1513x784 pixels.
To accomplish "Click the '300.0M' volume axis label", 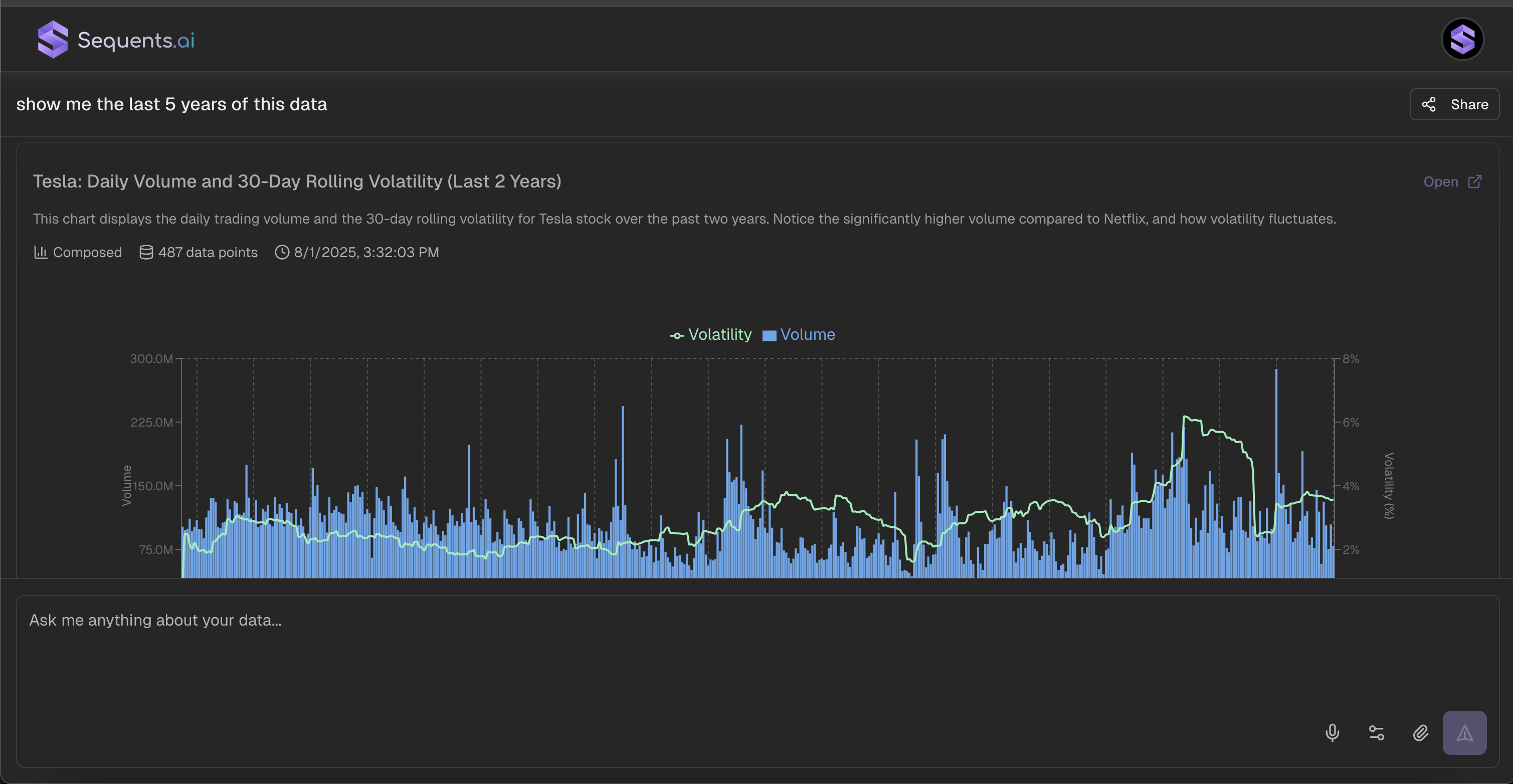I will click(151, 358).
